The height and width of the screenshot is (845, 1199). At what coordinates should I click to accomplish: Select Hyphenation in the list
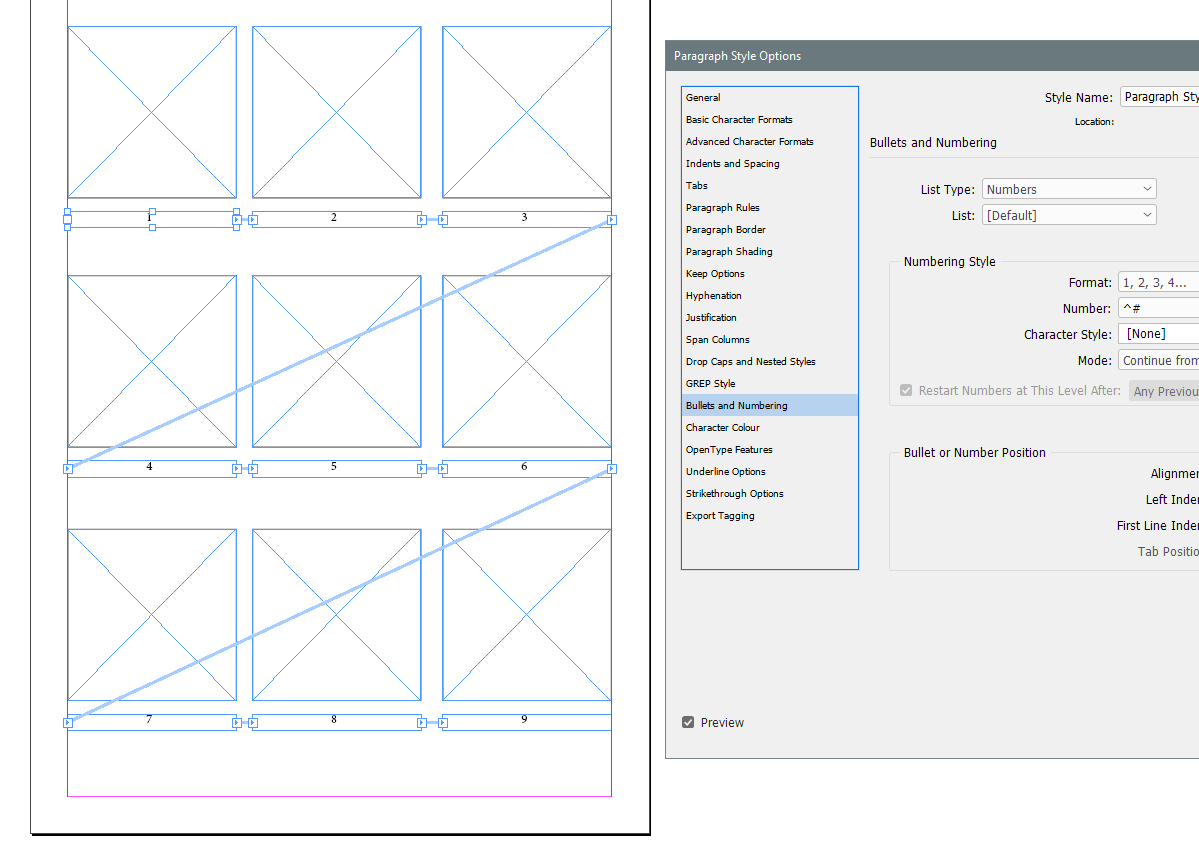[x=769, y=296]
